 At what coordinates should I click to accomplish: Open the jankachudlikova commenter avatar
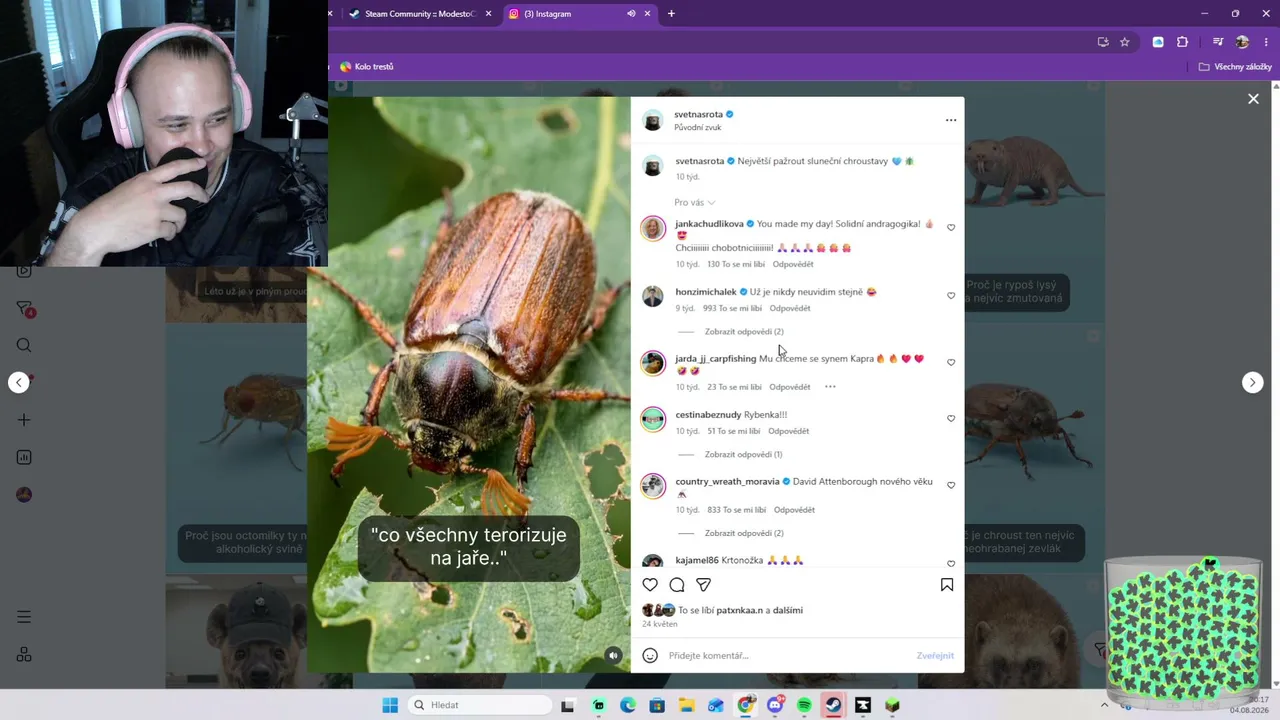click(x=653, y=229)
